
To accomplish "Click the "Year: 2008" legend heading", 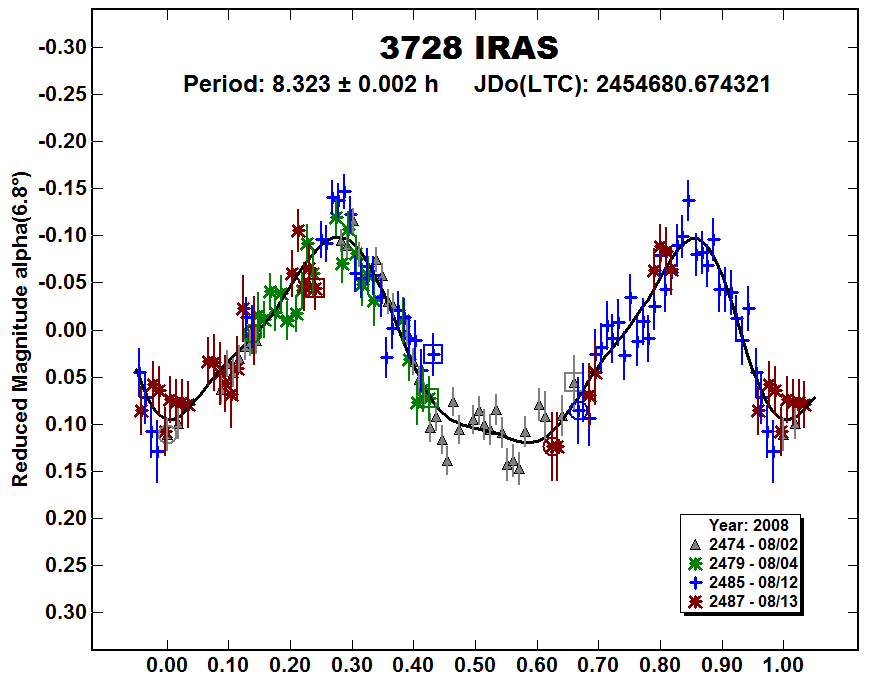I will pyautogui.click(x=748, y=525).
